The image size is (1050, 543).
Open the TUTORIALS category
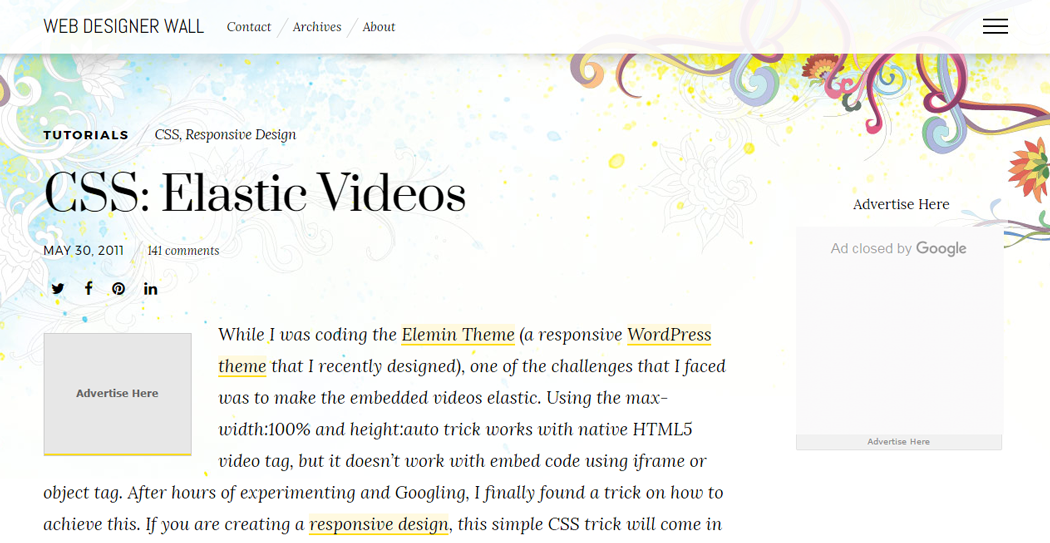pyautogui.click(x=86, y=135)
